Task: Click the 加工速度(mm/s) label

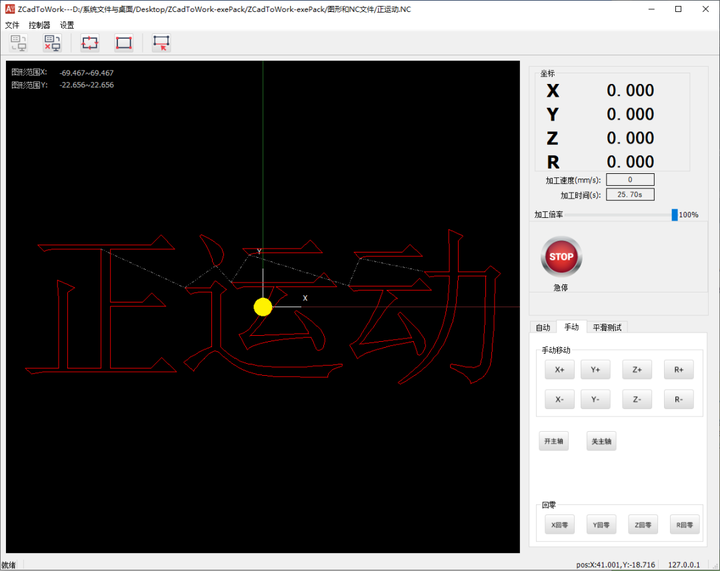Action: click(x=573, y=180)
